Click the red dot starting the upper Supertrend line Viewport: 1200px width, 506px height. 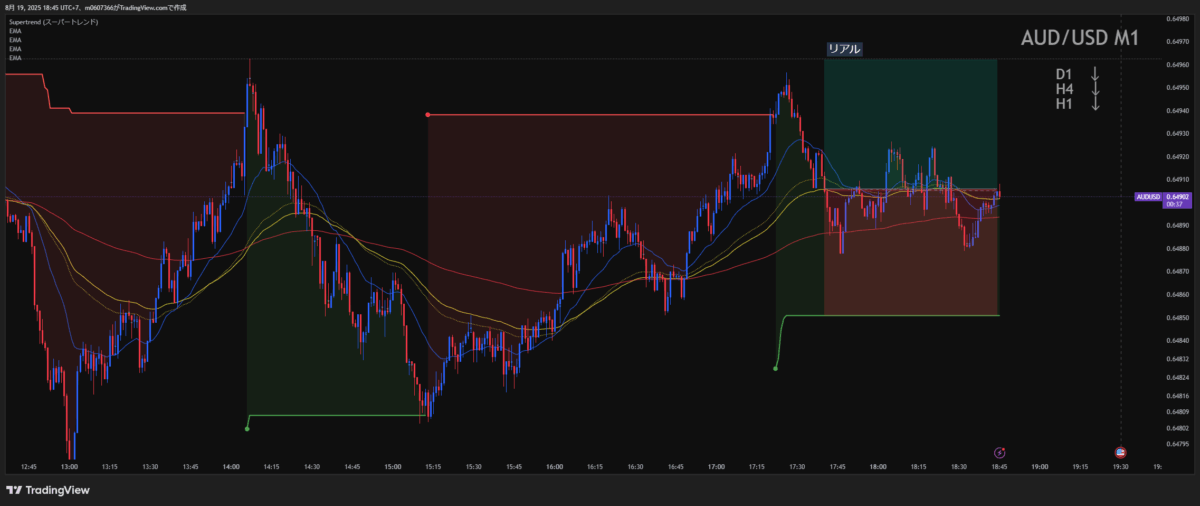428,115
